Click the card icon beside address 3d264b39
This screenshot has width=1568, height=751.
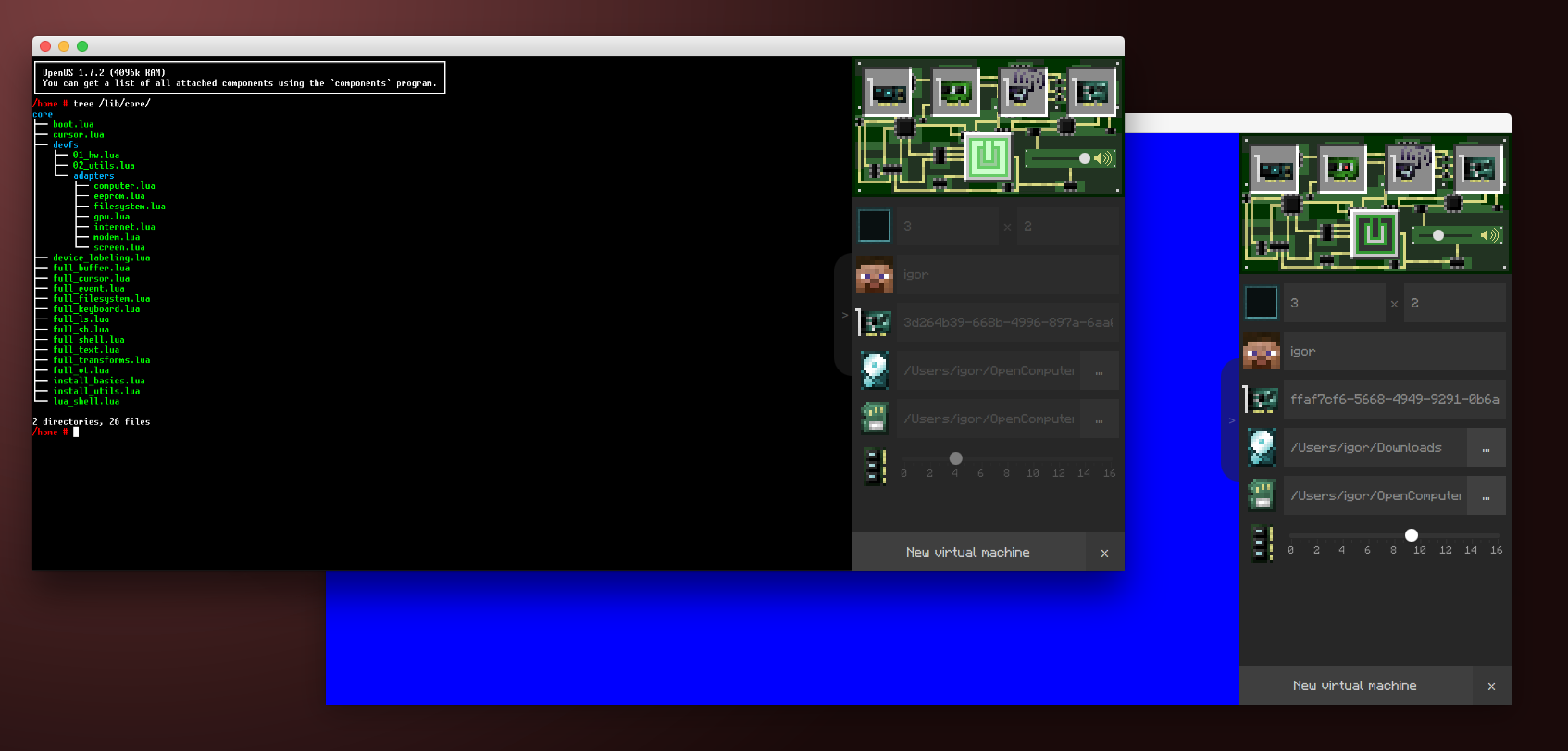[x=874, y=322]
